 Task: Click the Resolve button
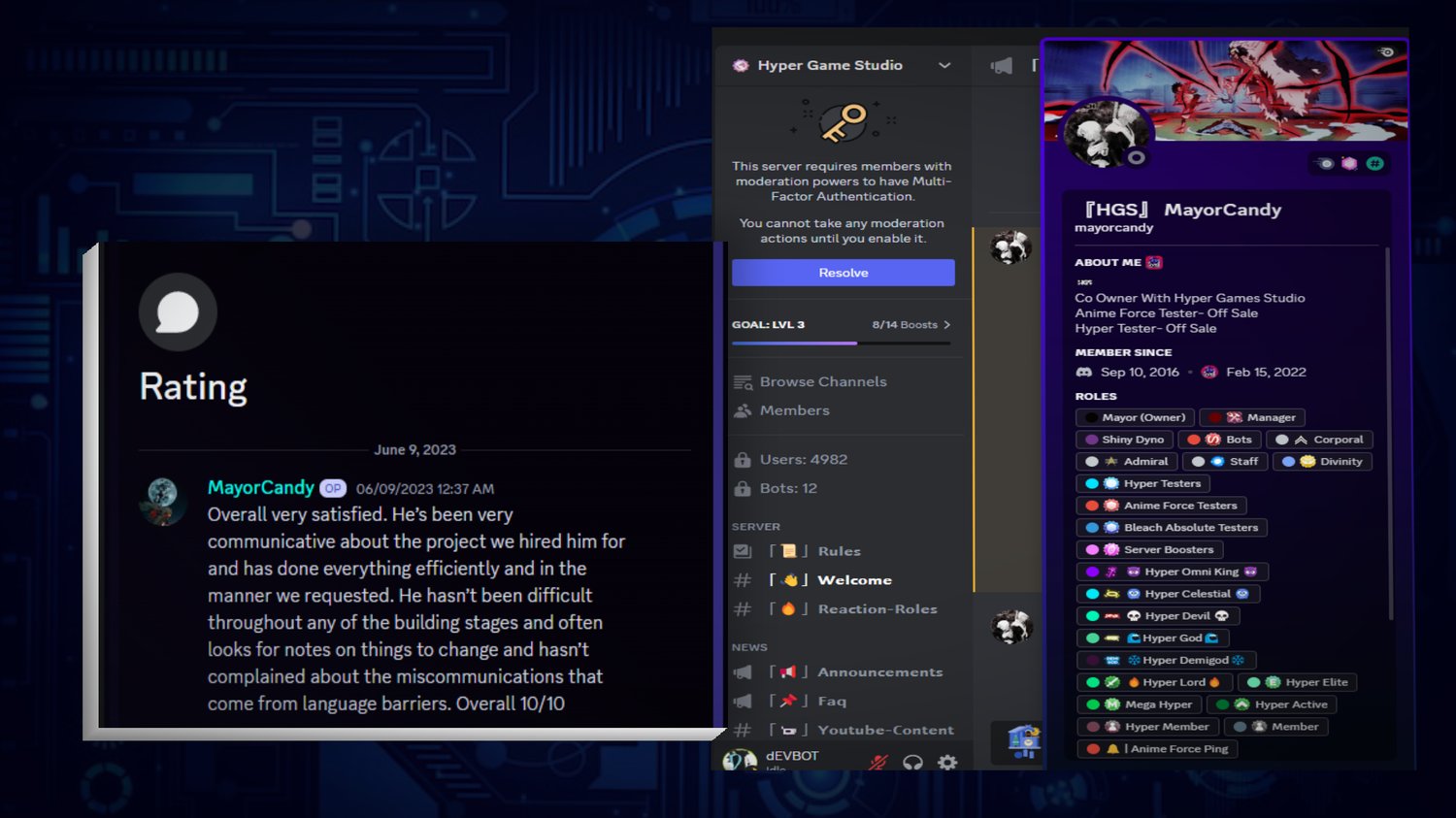[x=843, y=273]
